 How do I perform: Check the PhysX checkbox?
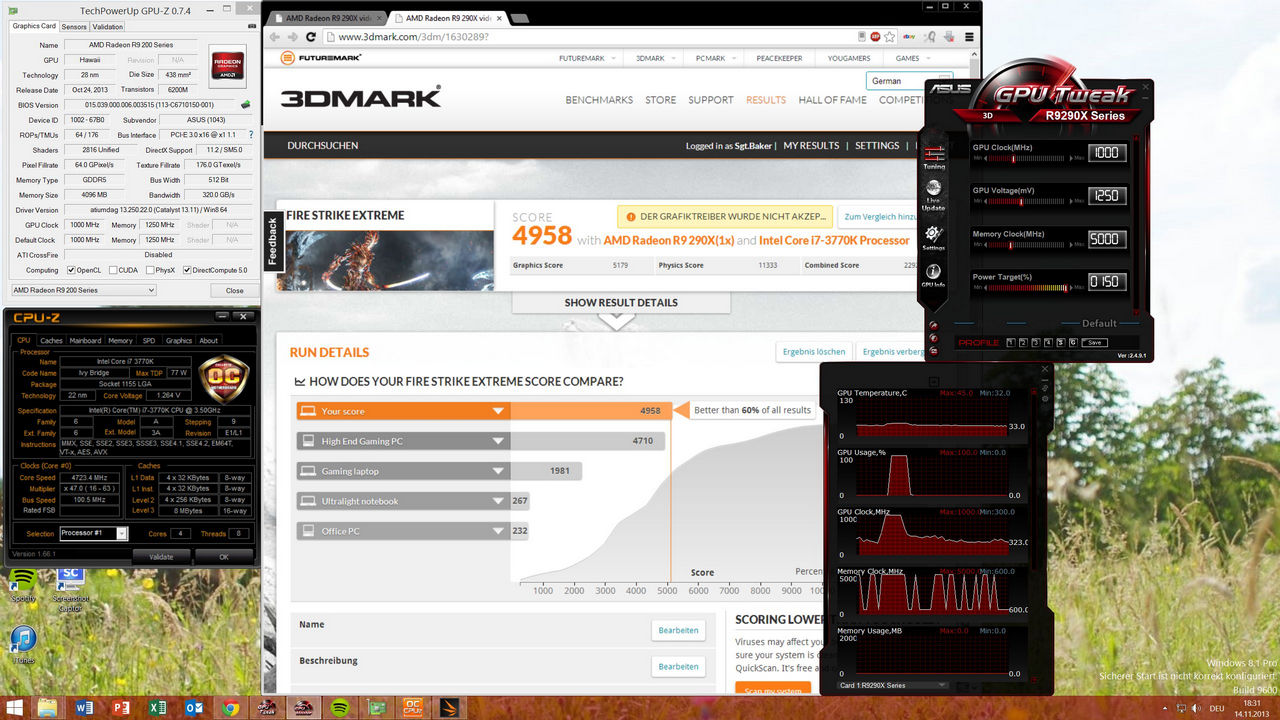point(149,270)
